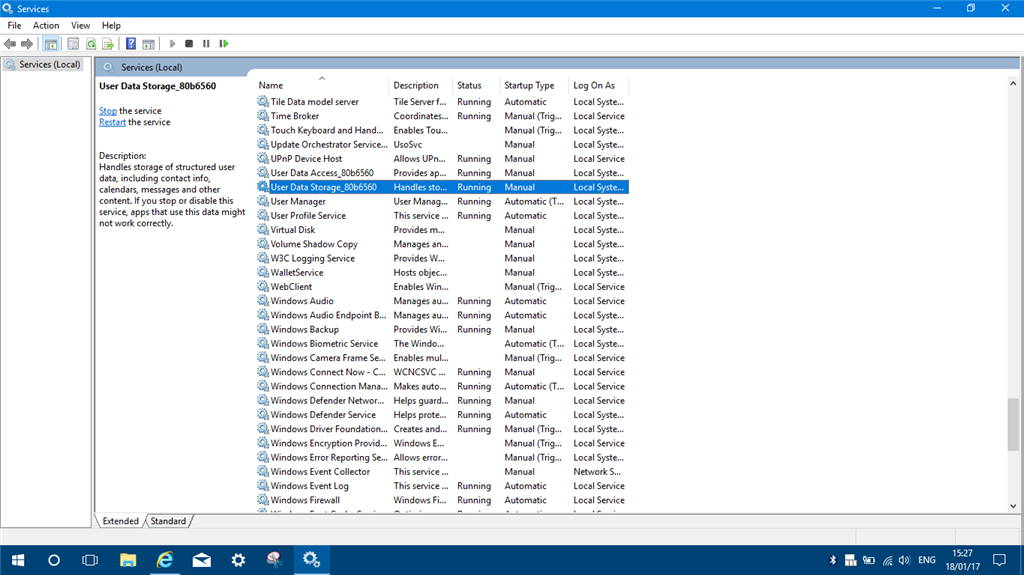Click gear icon beside Windows Camera Frame Se...

263,357
